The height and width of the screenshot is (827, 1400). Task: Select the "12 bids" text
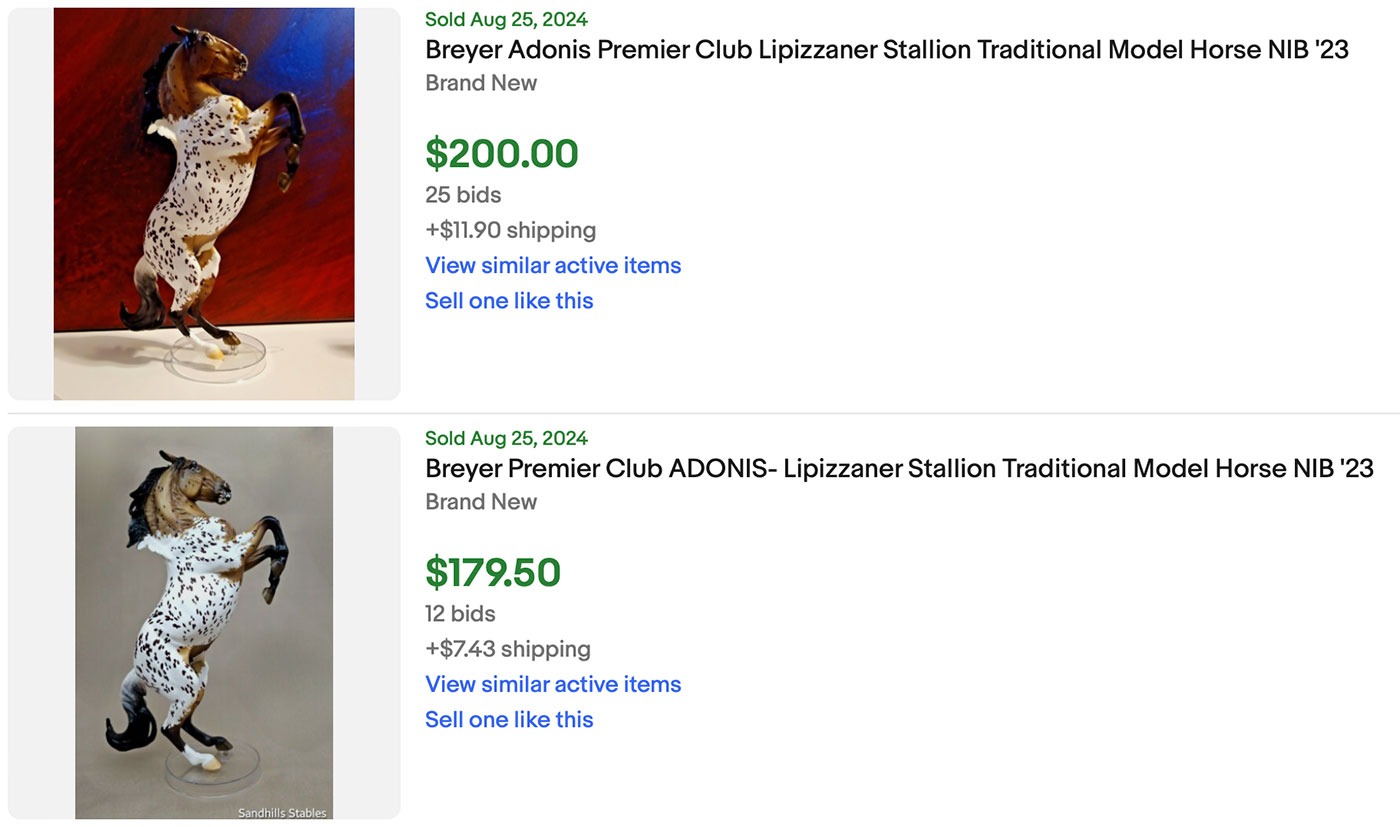click(460, 614)
